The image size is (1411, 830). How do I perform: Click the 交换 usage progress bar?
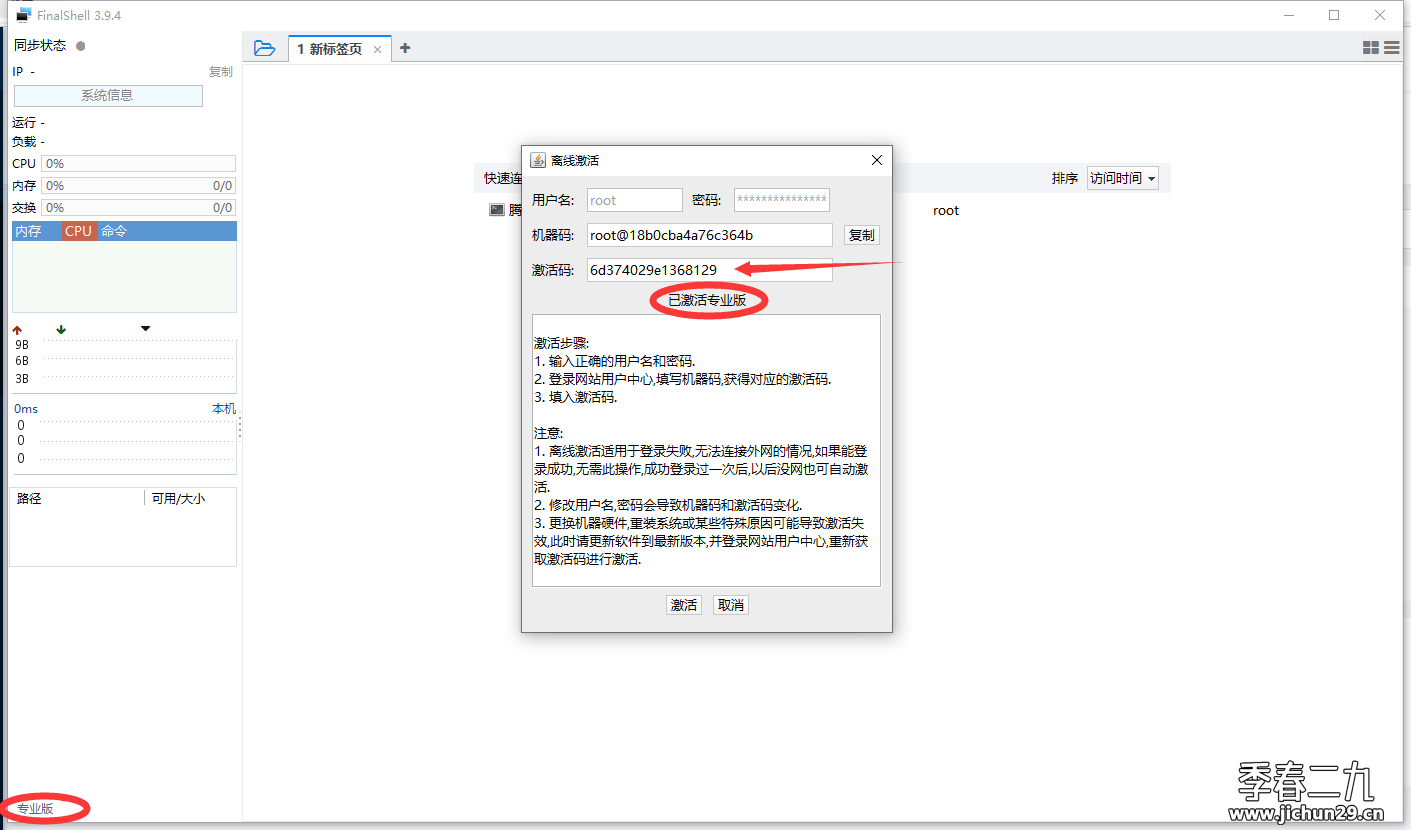tap(139, 207)
